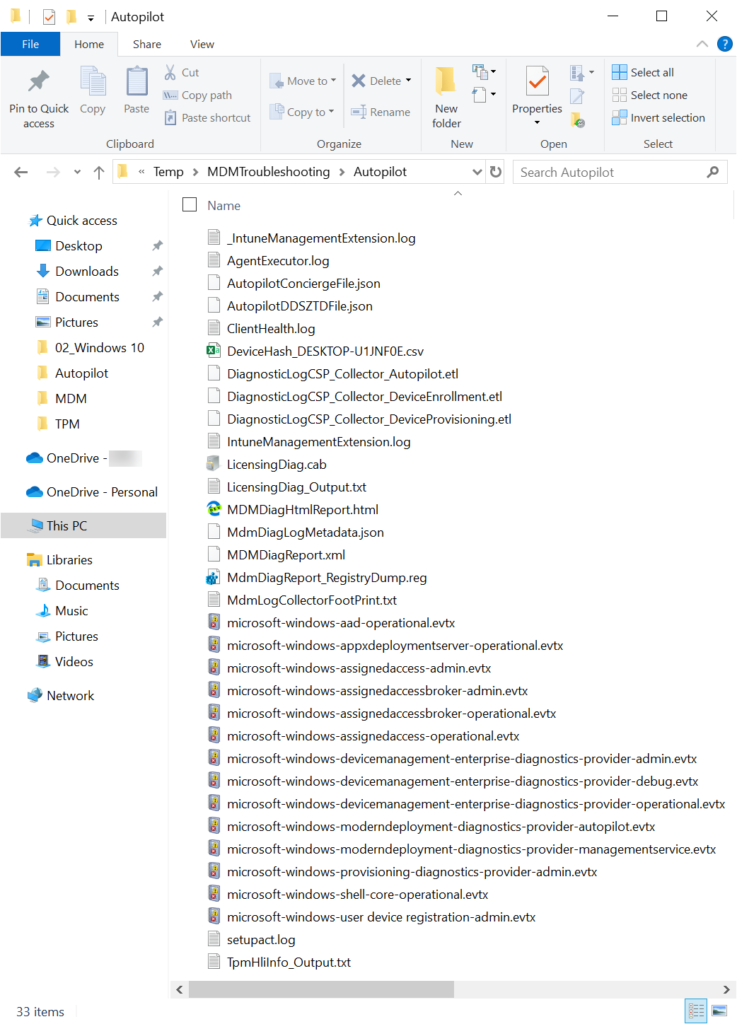Open the Quick Access Toolbar customize dropdown
This screenshot has height=1024, width=737.
(91, 18)
